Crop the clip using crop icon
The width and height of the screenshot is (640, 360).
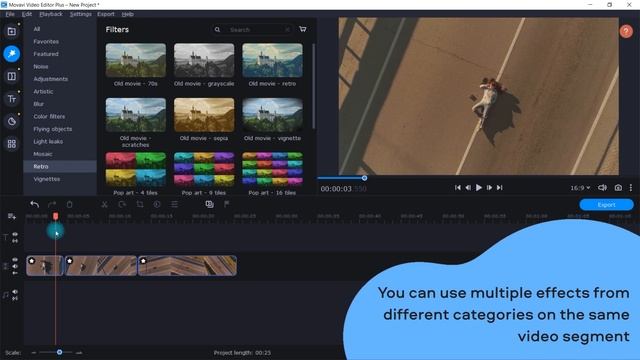click(140, 204)
